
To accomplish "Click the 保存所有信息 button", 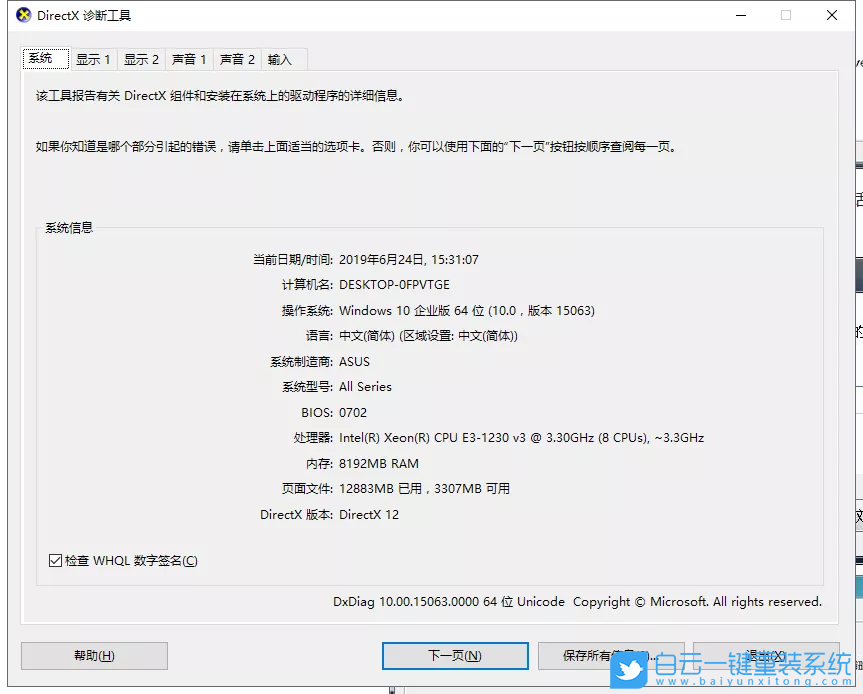I will (612, 656).
